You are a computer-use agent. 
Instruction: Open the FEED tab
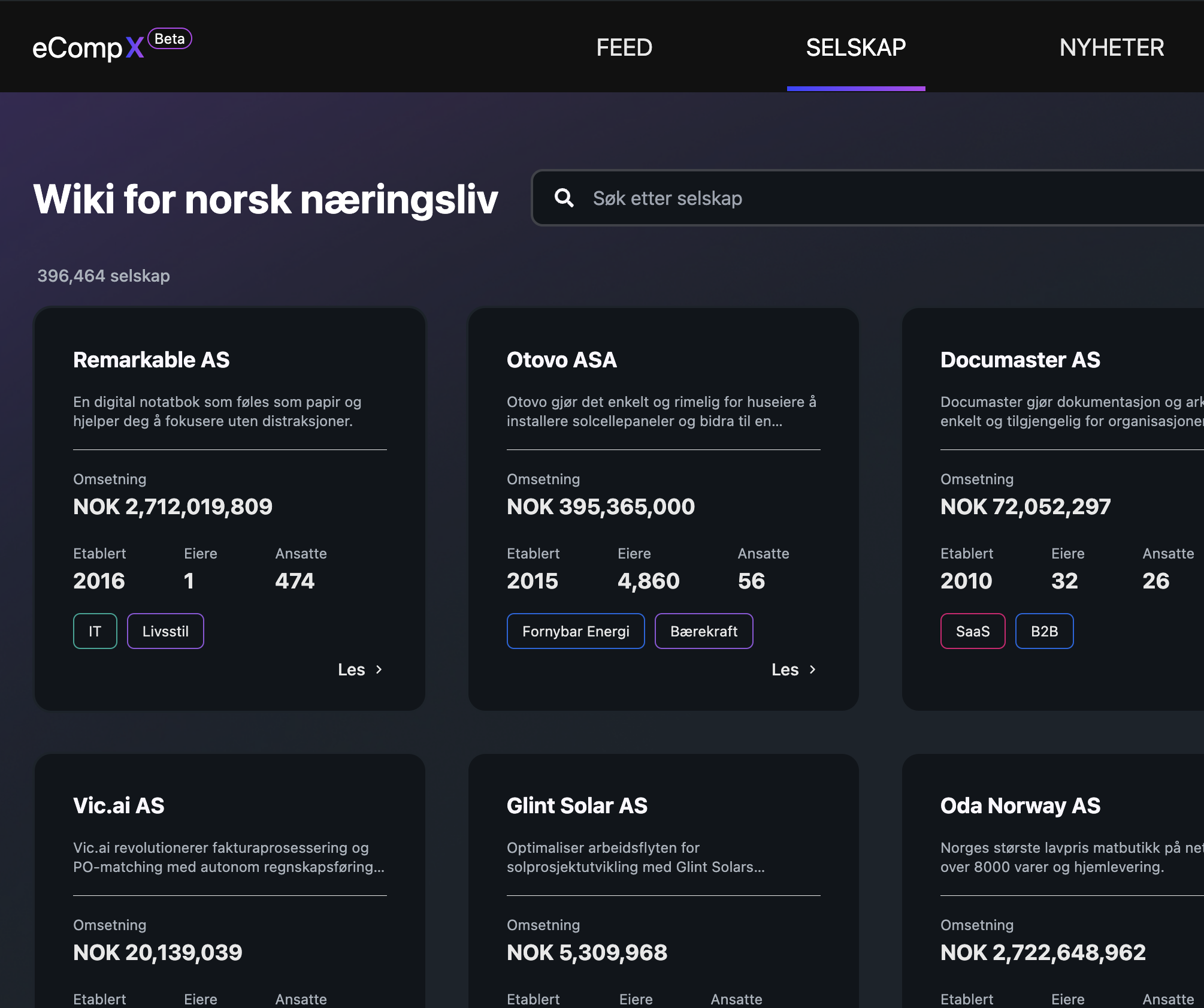624,47
